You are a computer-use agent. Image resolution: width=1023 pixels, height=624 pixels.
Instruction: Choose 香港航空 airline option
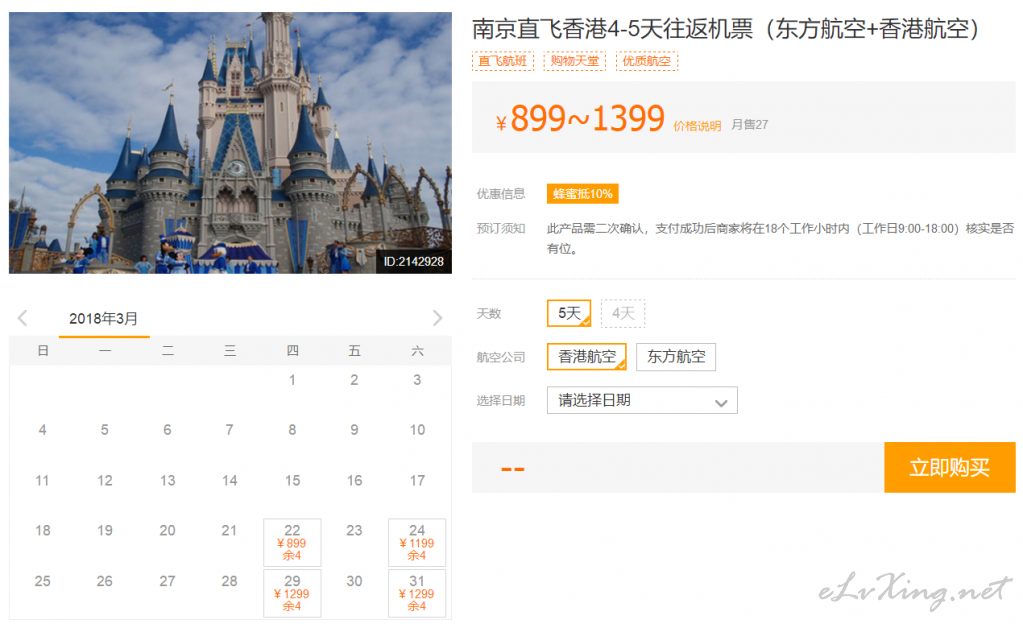[x=587, y=357]
